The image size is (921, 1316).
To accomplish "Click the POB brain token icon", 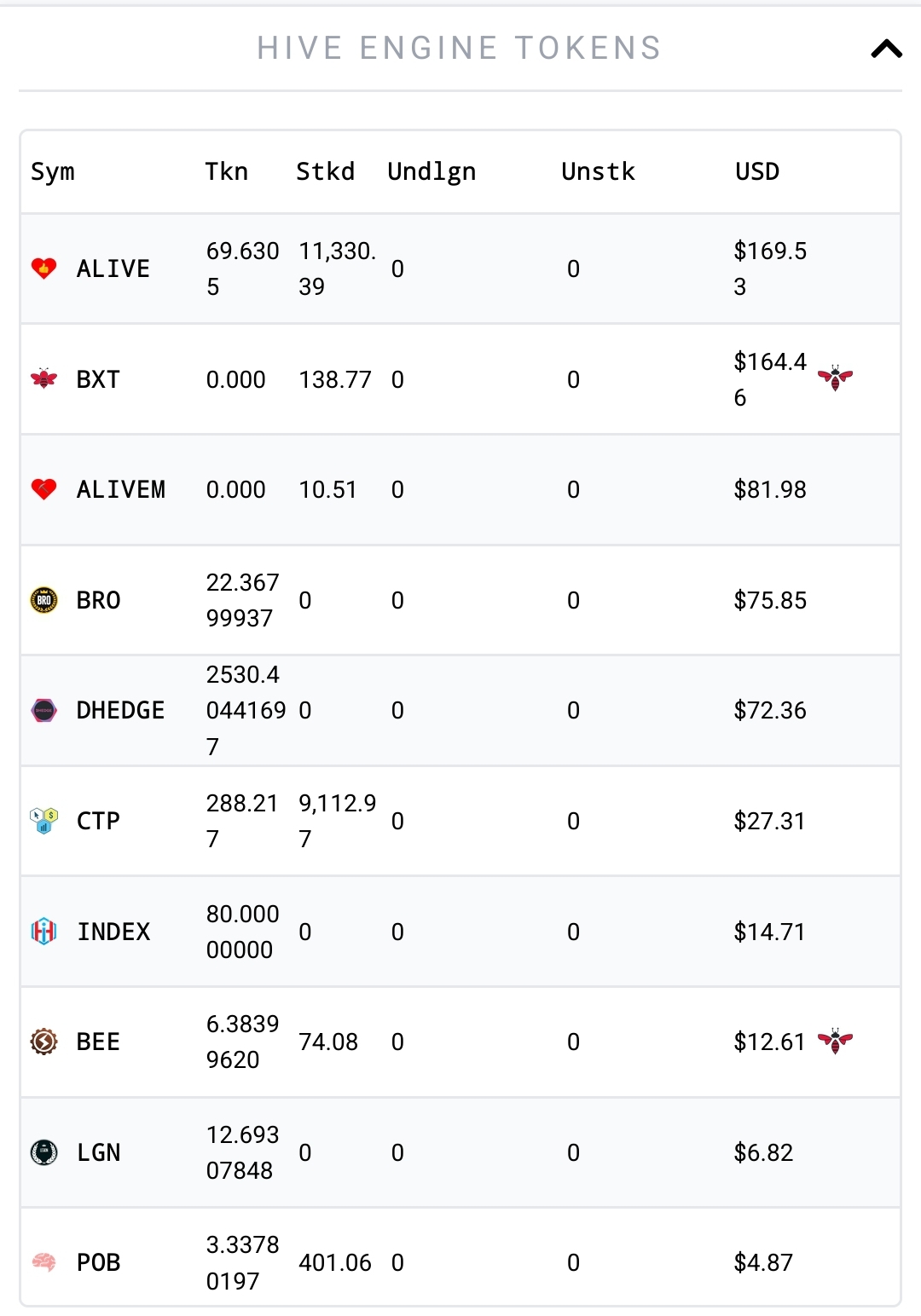I will click(x=43, y=1262).
